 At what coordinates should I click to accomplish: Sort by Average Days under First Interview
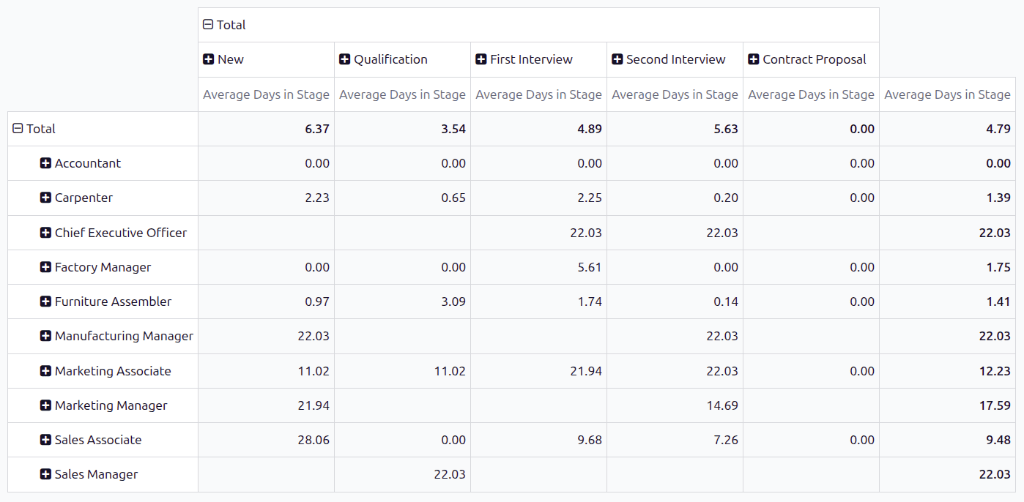coord(539,95)
